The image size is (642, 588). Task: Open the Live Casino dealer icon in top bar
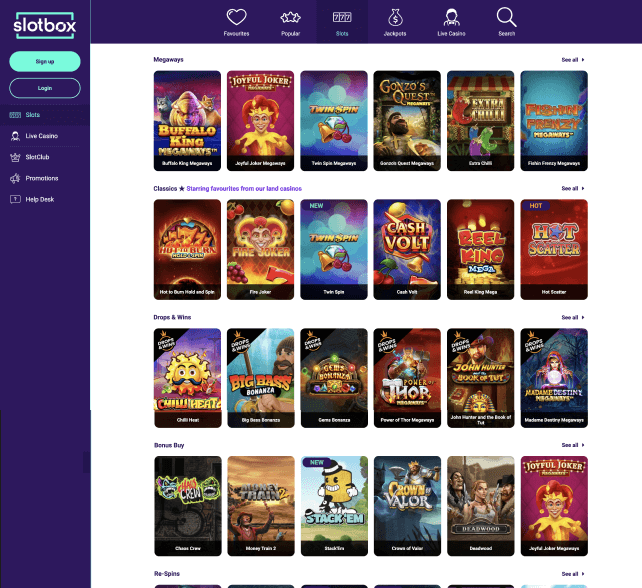coord(451,18)
